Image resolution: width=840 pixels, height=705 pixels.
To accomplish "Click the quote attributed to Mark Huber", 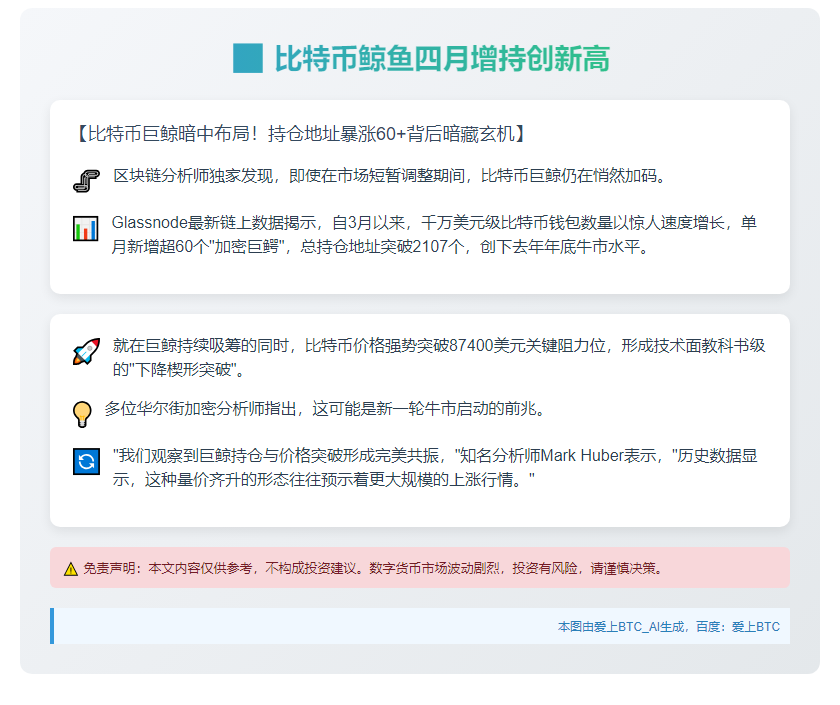I will [435, 467].
